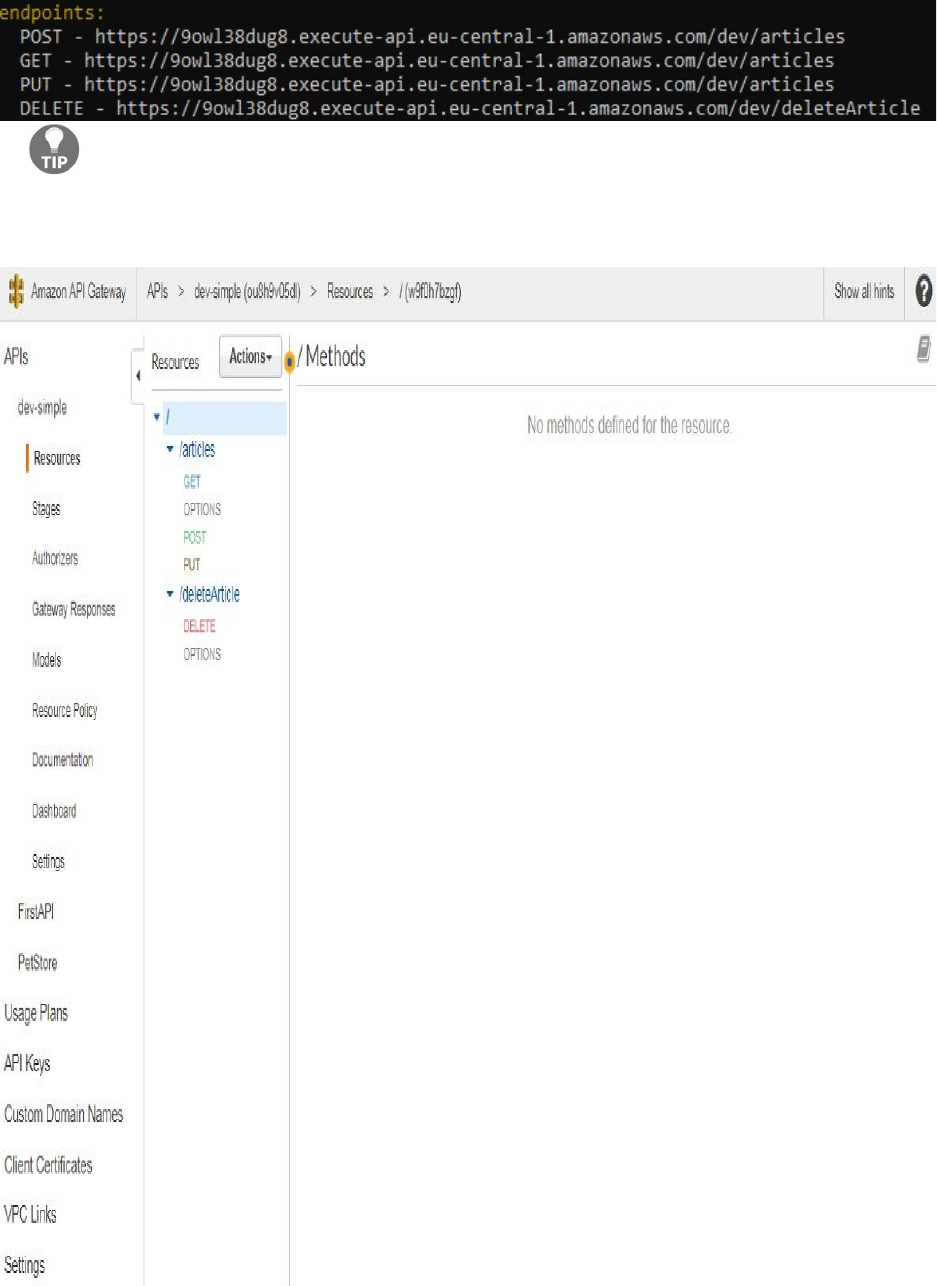Viewport: 937px width, 1286px height.
Task: Select the DELETE method under /deleteArticle
Action: pyautogui.click(x=199, y=626)
